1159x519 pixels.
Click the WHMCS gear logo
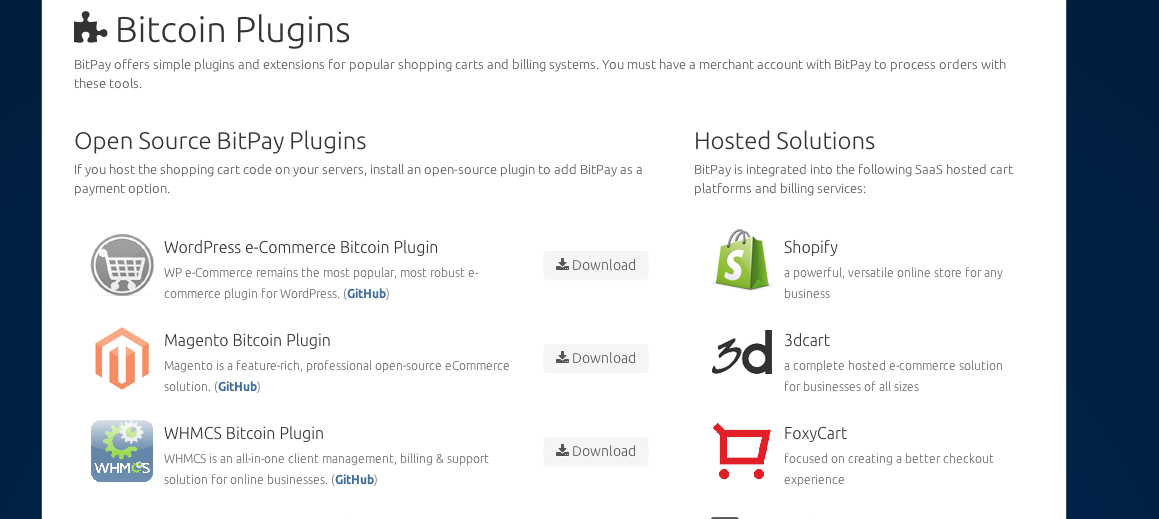pos(122,451)
